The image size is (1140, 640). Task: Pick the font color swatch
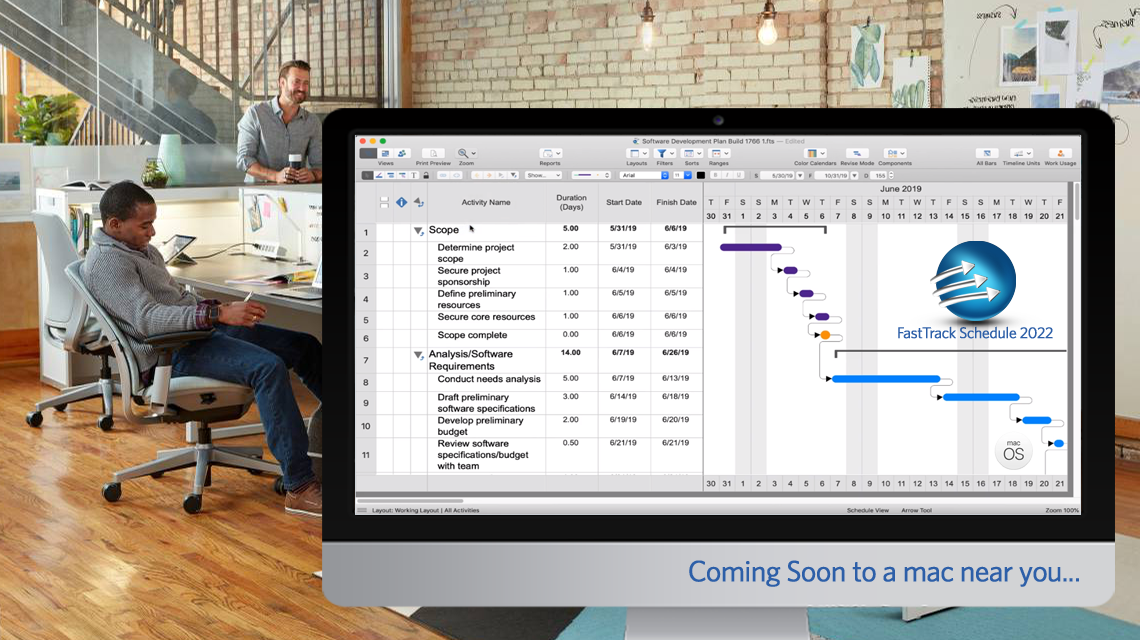coord(701,175)
